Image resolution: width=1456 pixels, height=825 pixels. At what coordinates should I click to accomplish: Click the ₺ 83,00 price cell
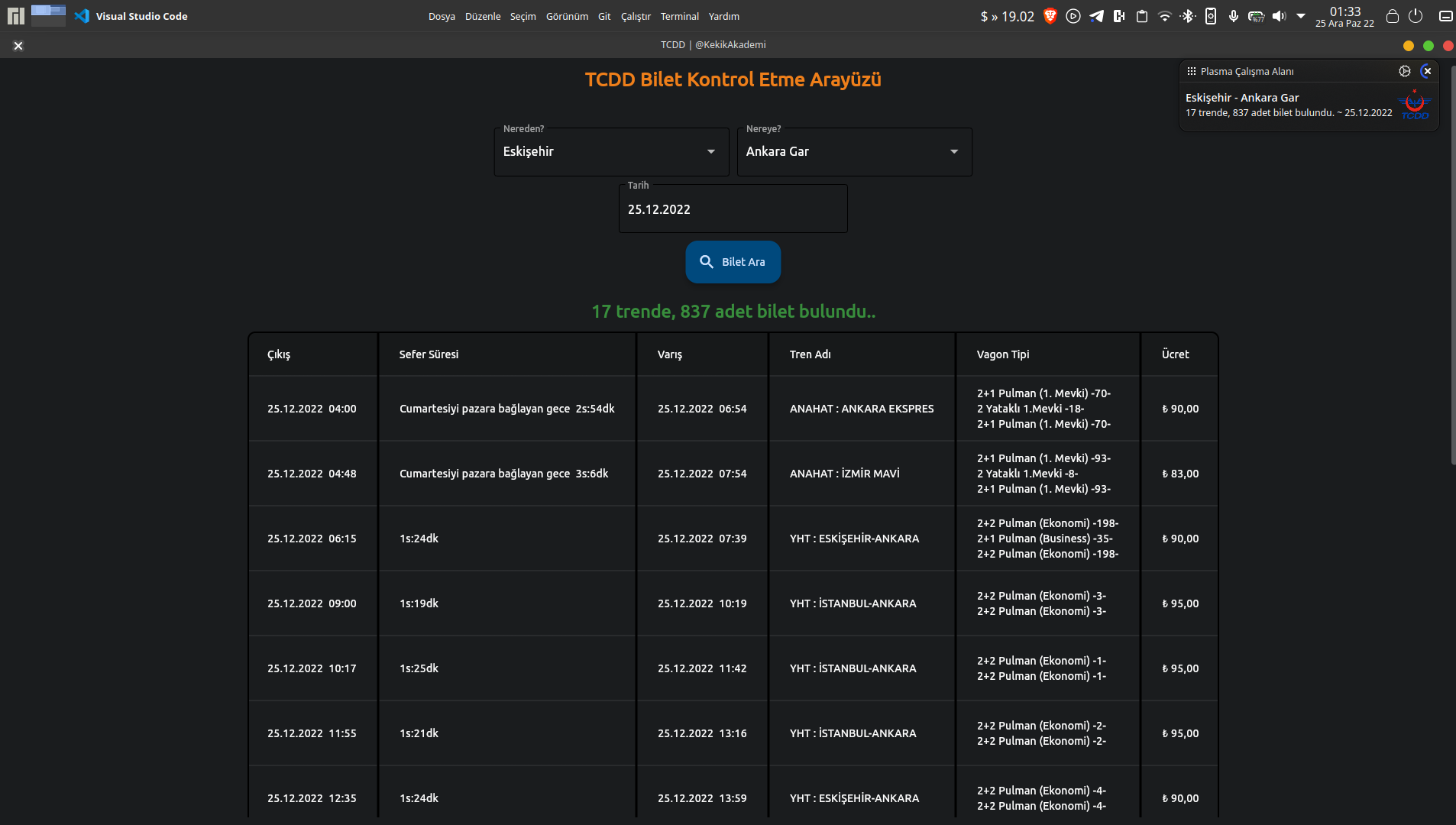coord(1180,474)
